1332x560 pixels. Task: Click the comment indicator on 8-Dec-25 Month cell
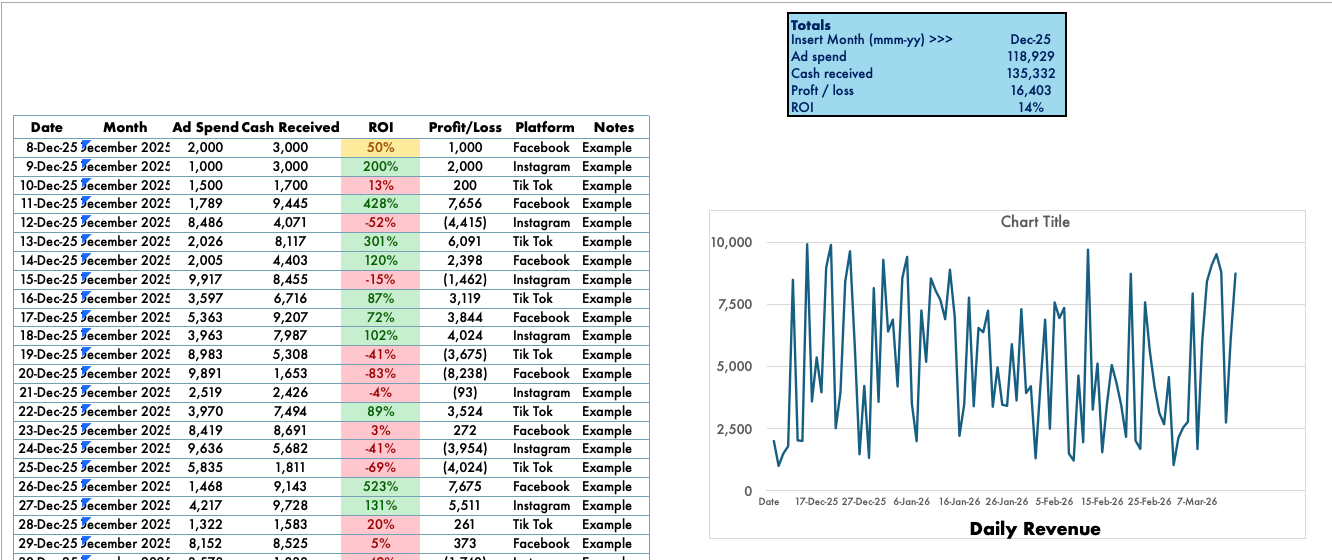tap(84, 144)
